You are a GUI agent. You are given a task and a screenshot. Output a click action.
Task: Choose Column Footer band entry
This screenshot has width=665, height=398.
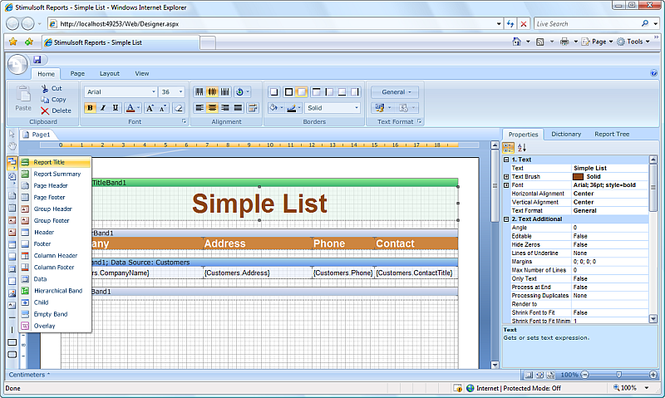pos(55,267)
